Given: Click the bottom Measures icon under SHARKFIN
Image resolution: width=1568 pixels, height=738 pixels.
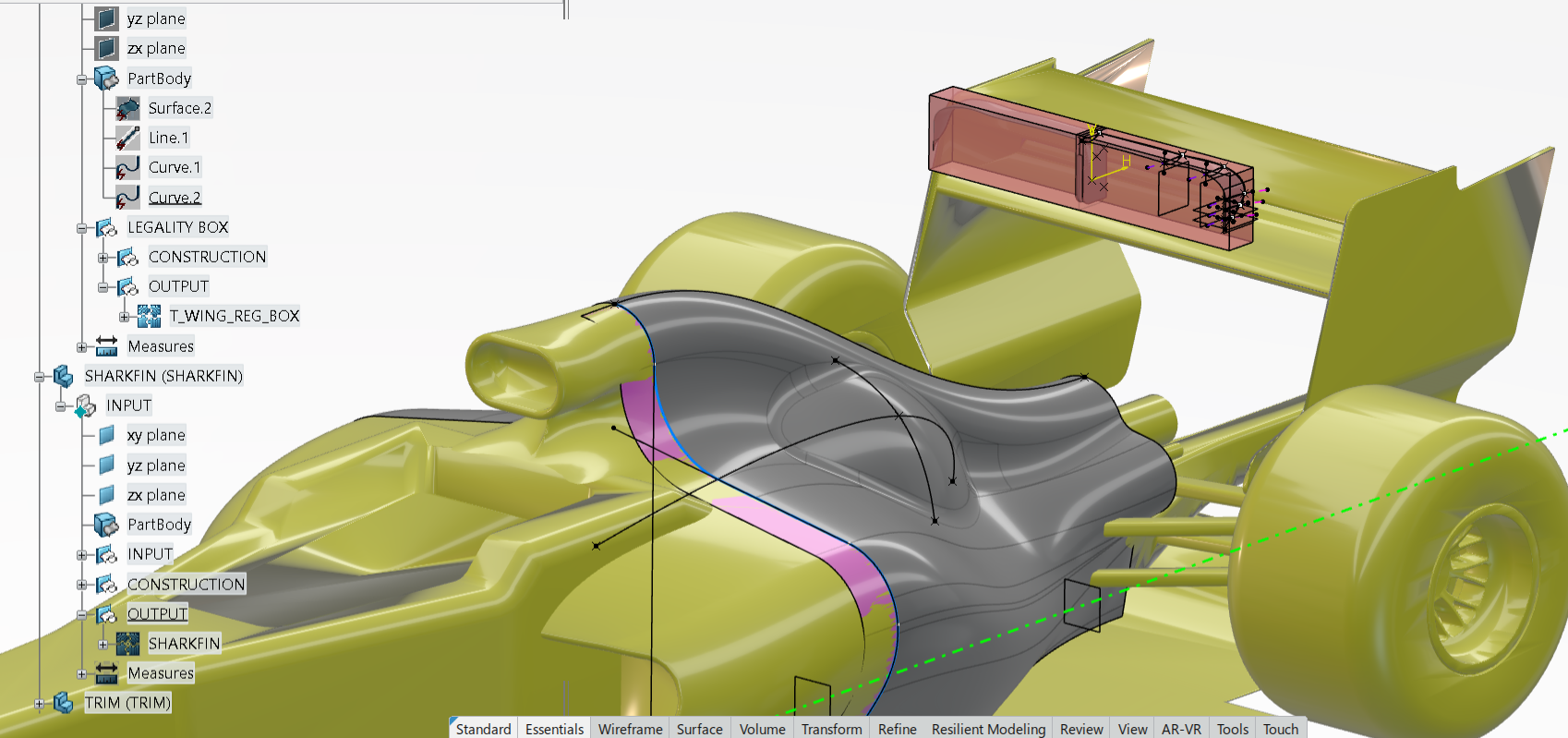Looking at the screenshot, I should pyautogui.click(x=106, y=673).
